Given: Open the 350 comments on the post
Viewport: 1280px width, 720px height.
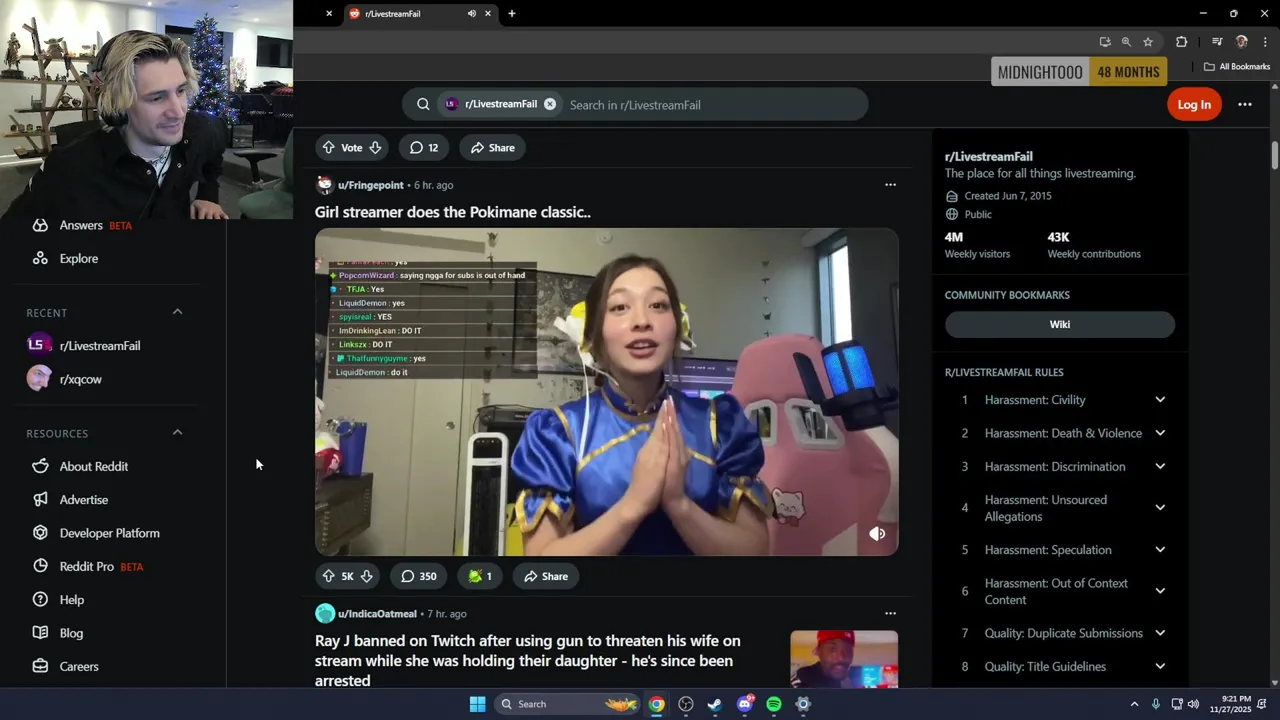Looking at the screenshot, I should (x=419, y=576).
